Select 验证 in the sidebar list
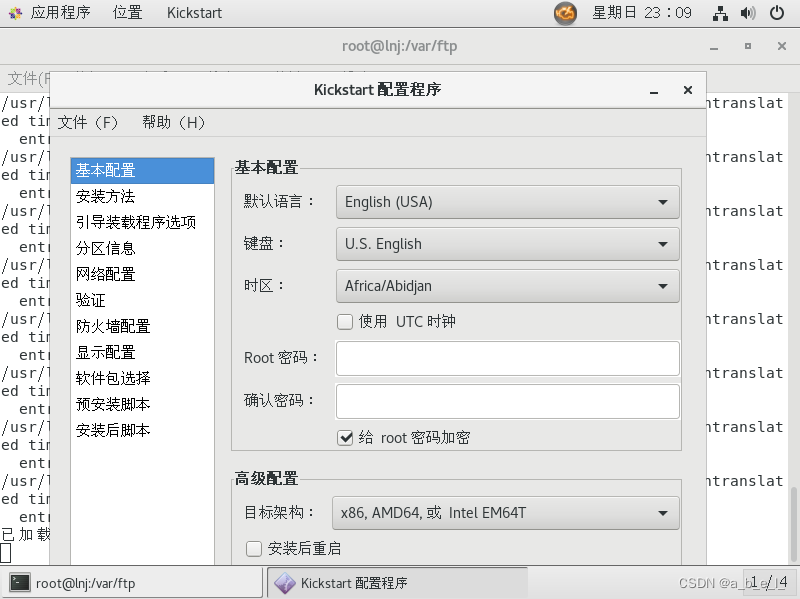 click(x=142, y=301)
